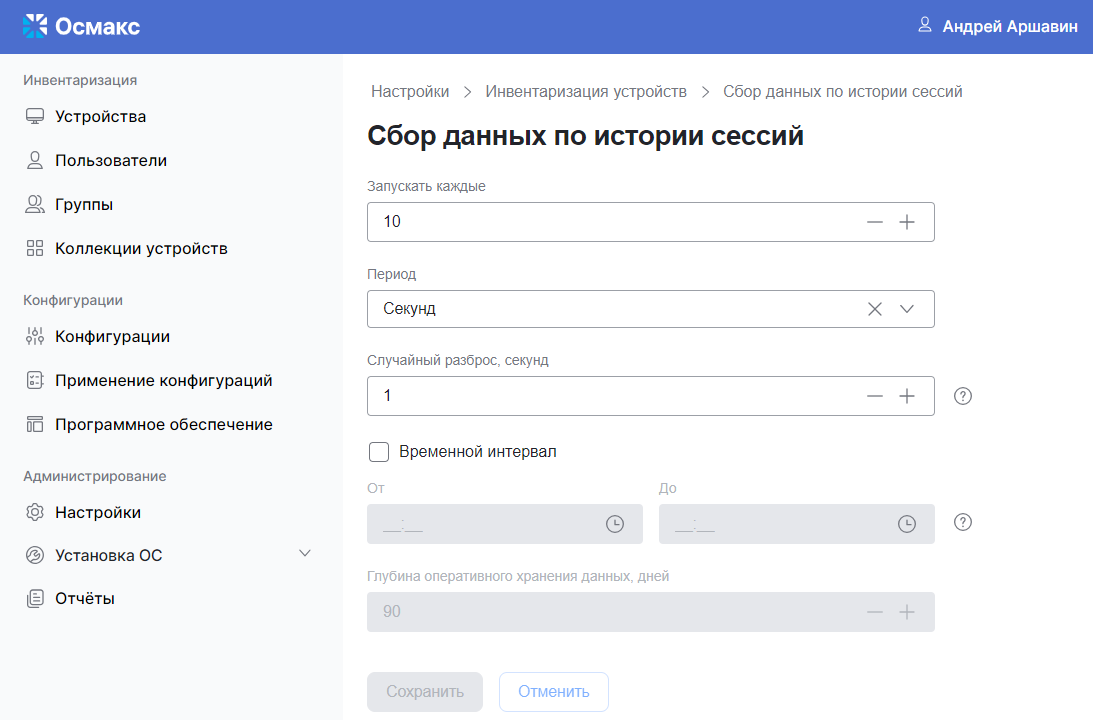Click the Осмакс logo icon

point(37,26)
